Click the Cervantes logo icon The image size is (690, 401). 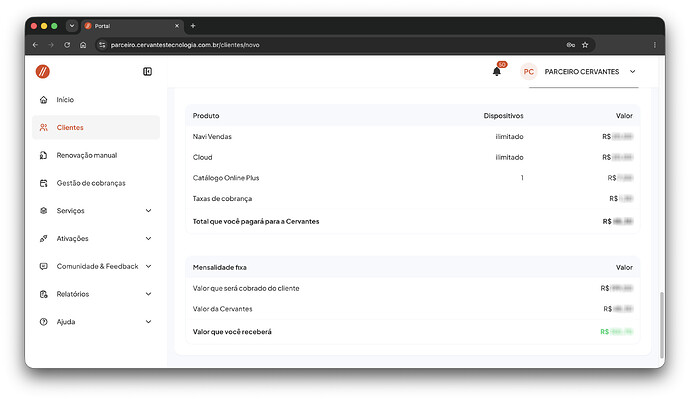pyautogui.click(x=43, y=71)
